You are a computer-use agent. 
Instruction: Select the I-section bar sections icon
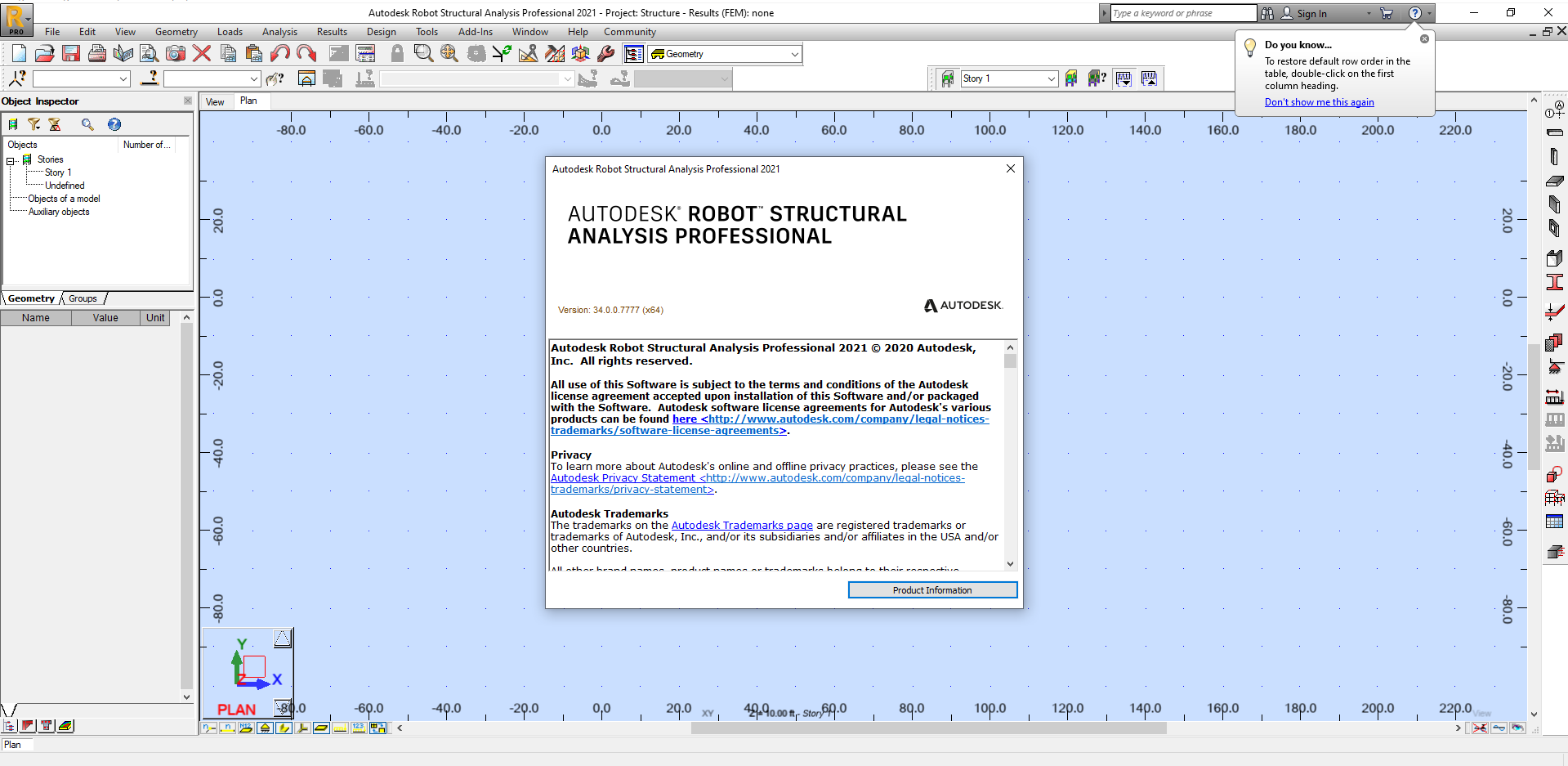click(1554, 283)
